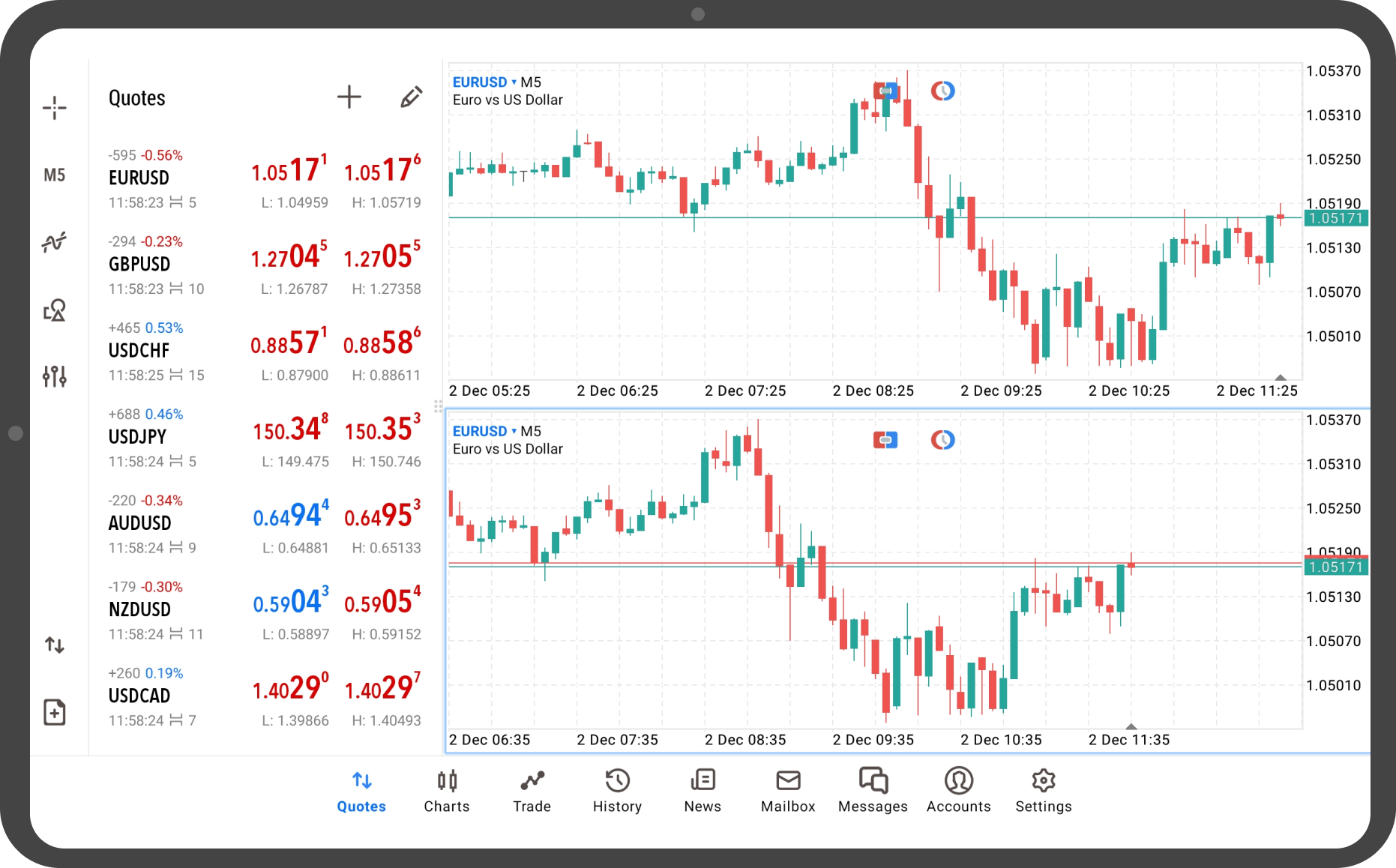1396x868 pixels.
Task: Open chart settings sliders icon
Action: pos(54,376)
